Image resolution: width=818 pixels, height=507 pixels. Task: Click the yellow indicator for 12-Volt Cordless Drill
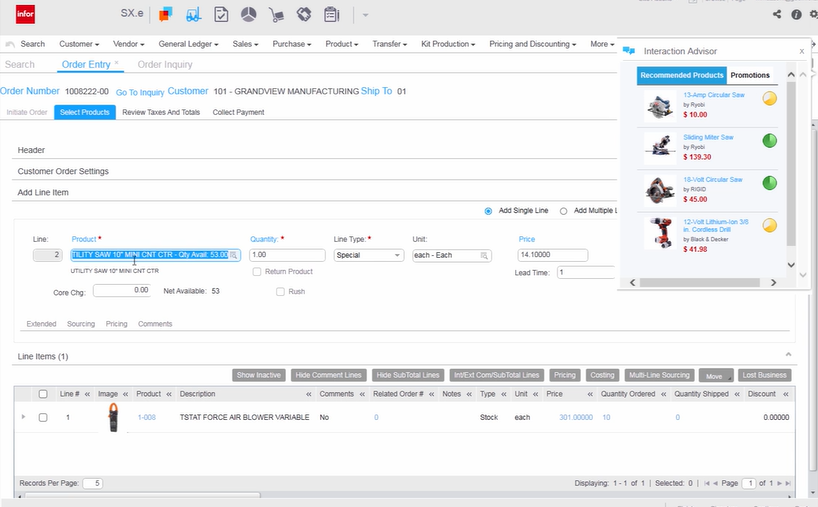point(769,225)
